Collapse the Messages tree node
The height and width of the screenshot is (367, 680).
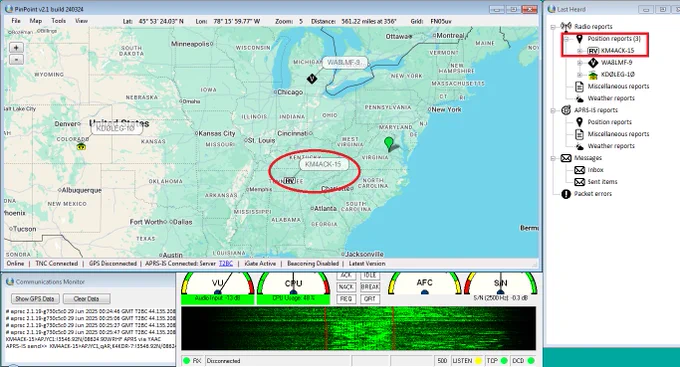553,158
